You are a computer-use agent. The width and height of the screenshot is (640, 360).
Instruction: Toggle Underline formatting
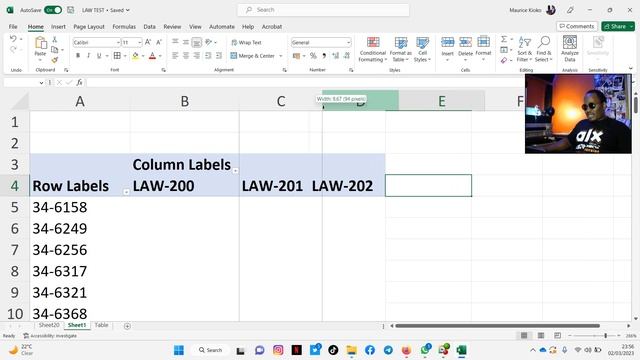point(99,56)
